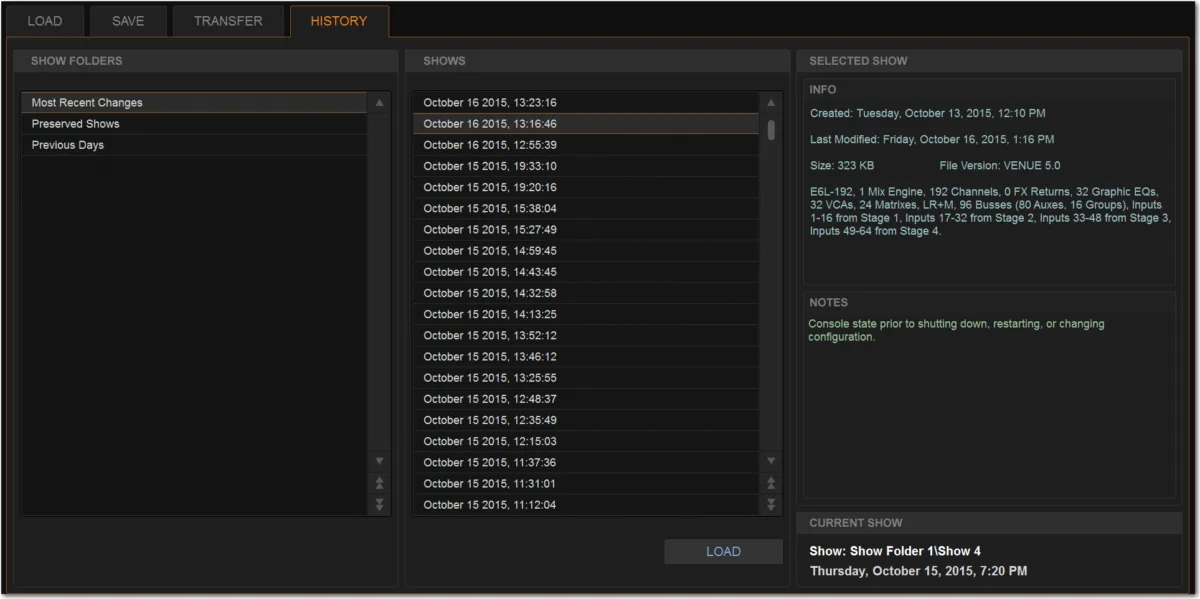Image resolution: width=1200 pixels, height=599 pixels.
Task: Select show October 15 2015, 14:32:58
Action: pos(586,293)
